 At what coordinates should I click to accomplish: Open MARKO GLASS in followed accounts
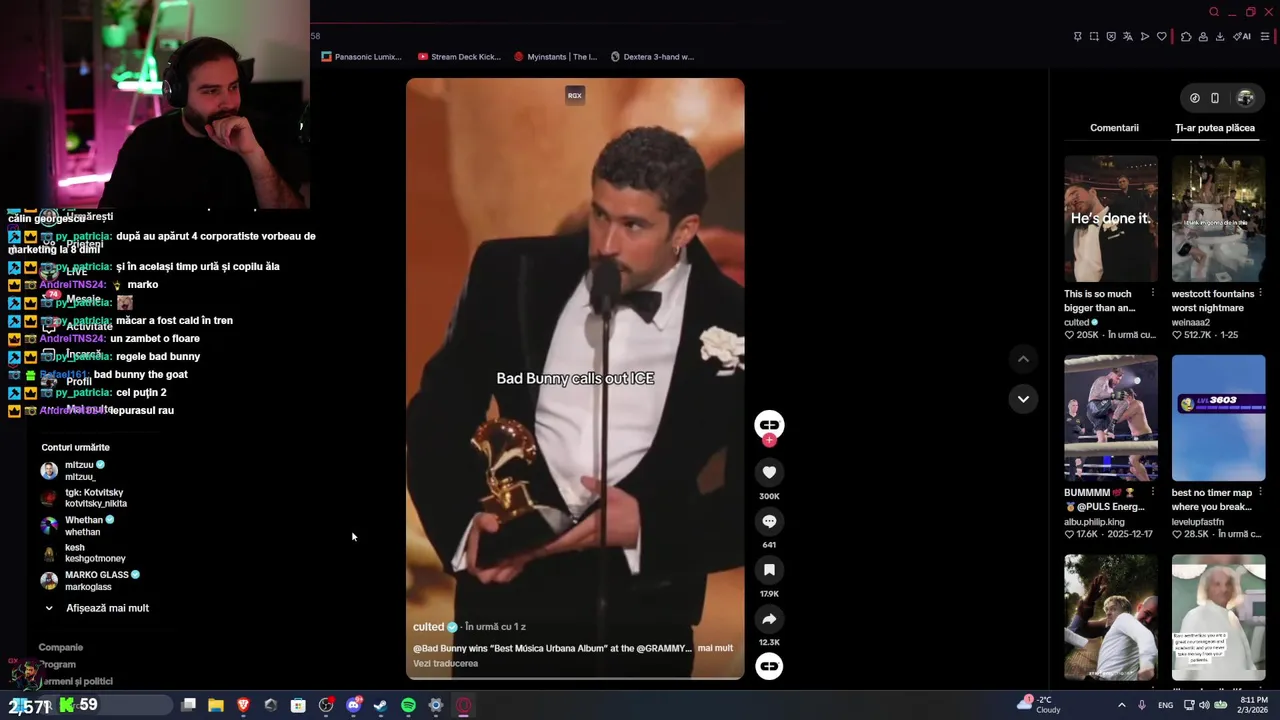[x=90, y=581]
